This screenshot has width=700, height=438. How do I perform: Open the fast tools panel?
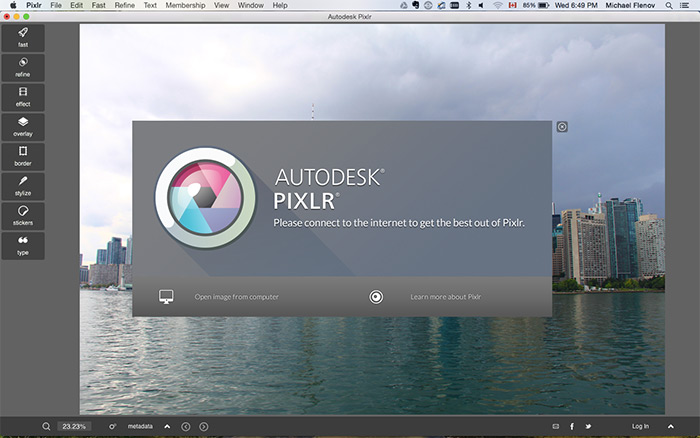coord(23,37)
